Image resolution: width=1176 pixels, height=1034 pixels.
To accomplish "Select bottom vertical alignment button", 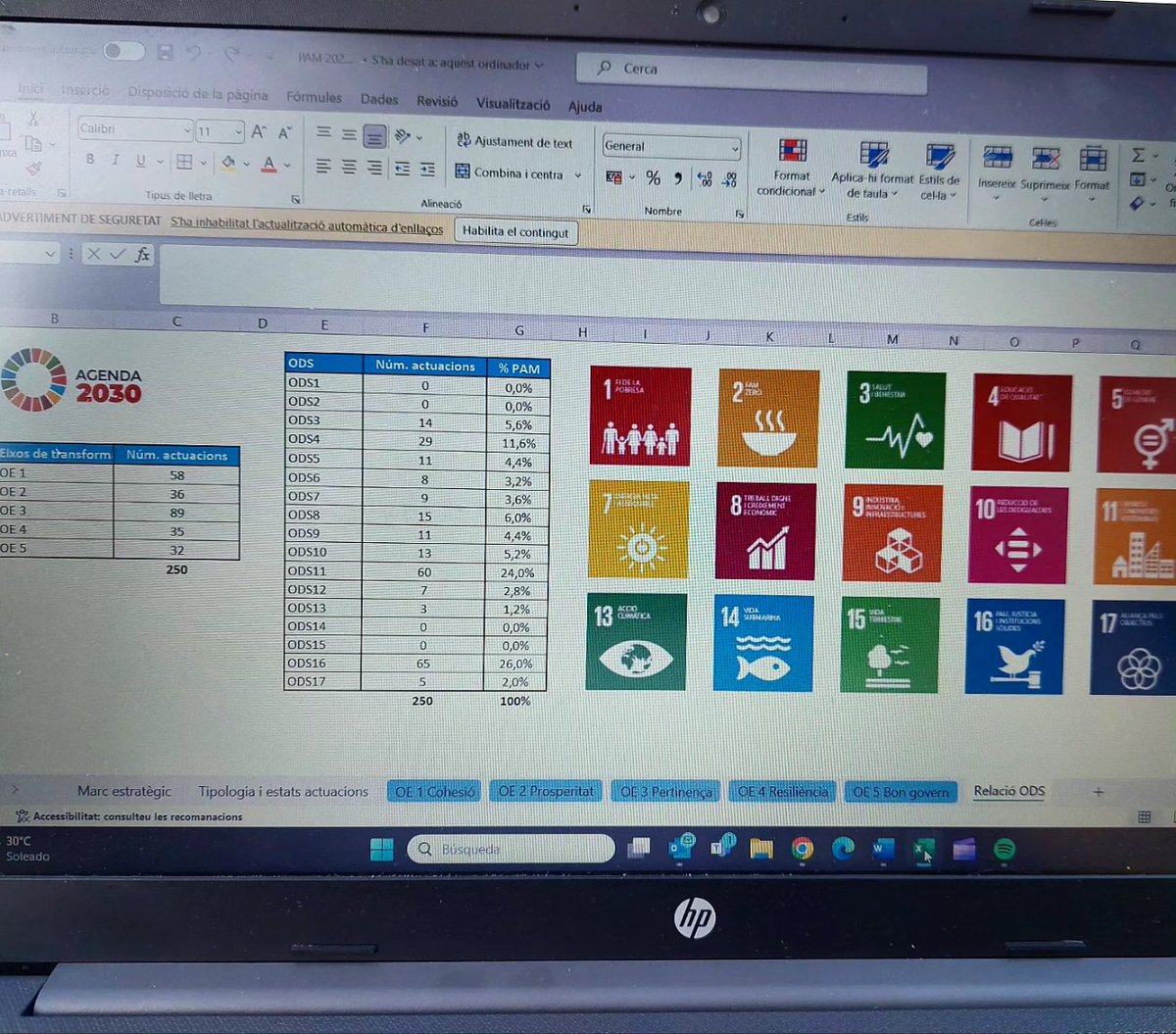I will (x=375, y=136).
